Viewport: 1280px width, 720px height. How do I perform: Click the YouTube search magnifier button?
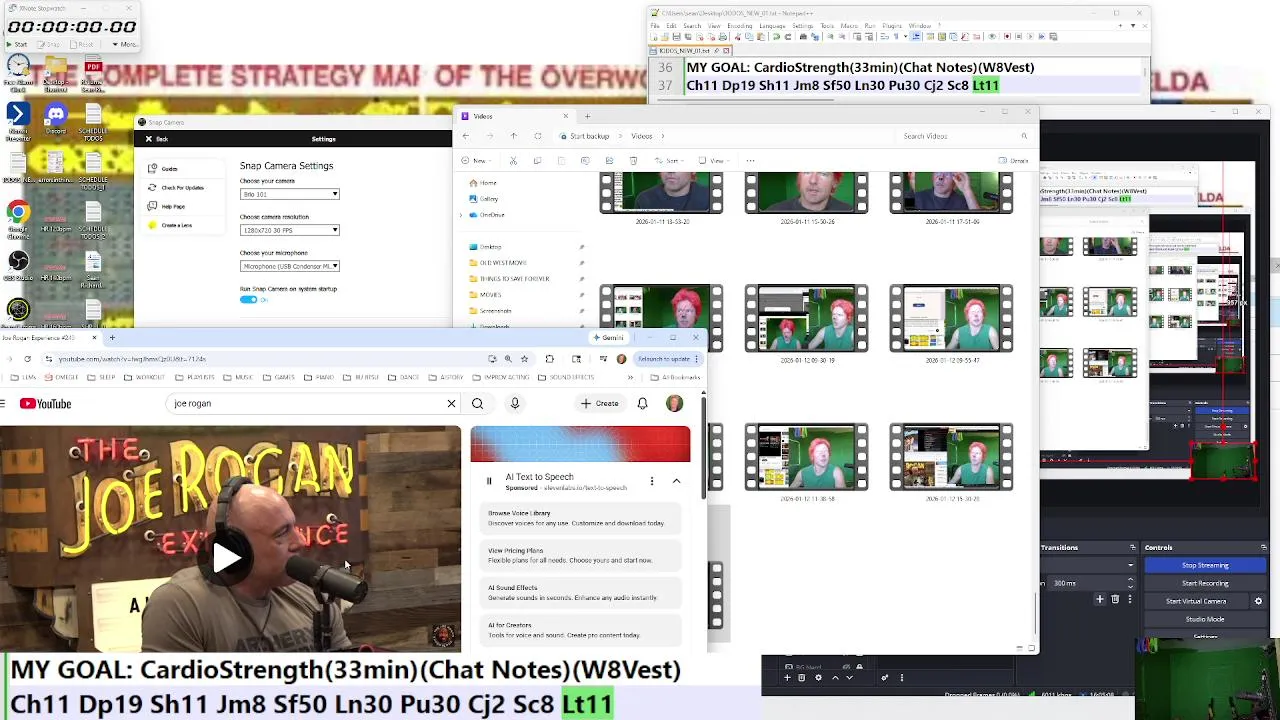coord(477,404)
